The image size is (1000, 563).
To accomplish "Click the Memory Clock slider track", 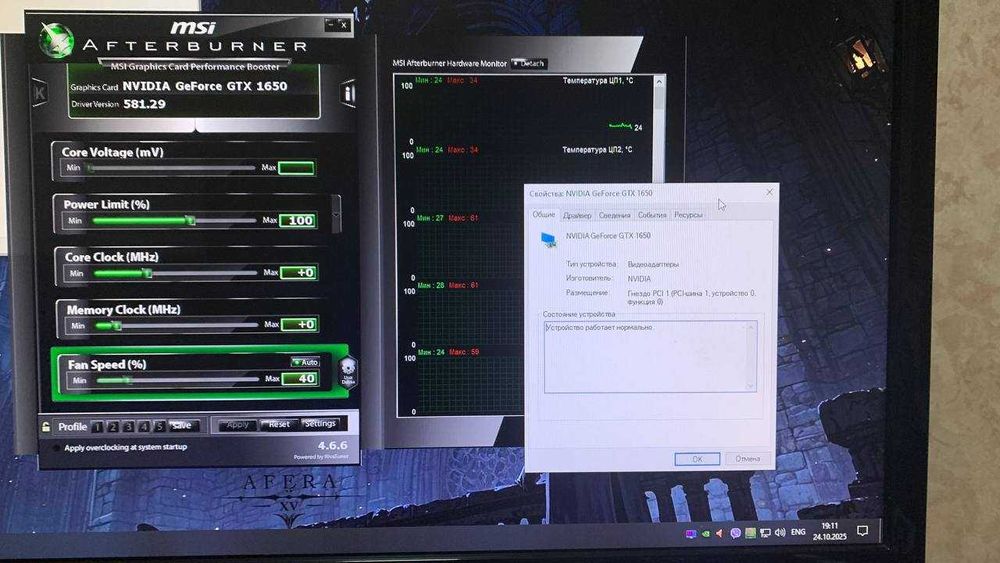I will point(177,325).
